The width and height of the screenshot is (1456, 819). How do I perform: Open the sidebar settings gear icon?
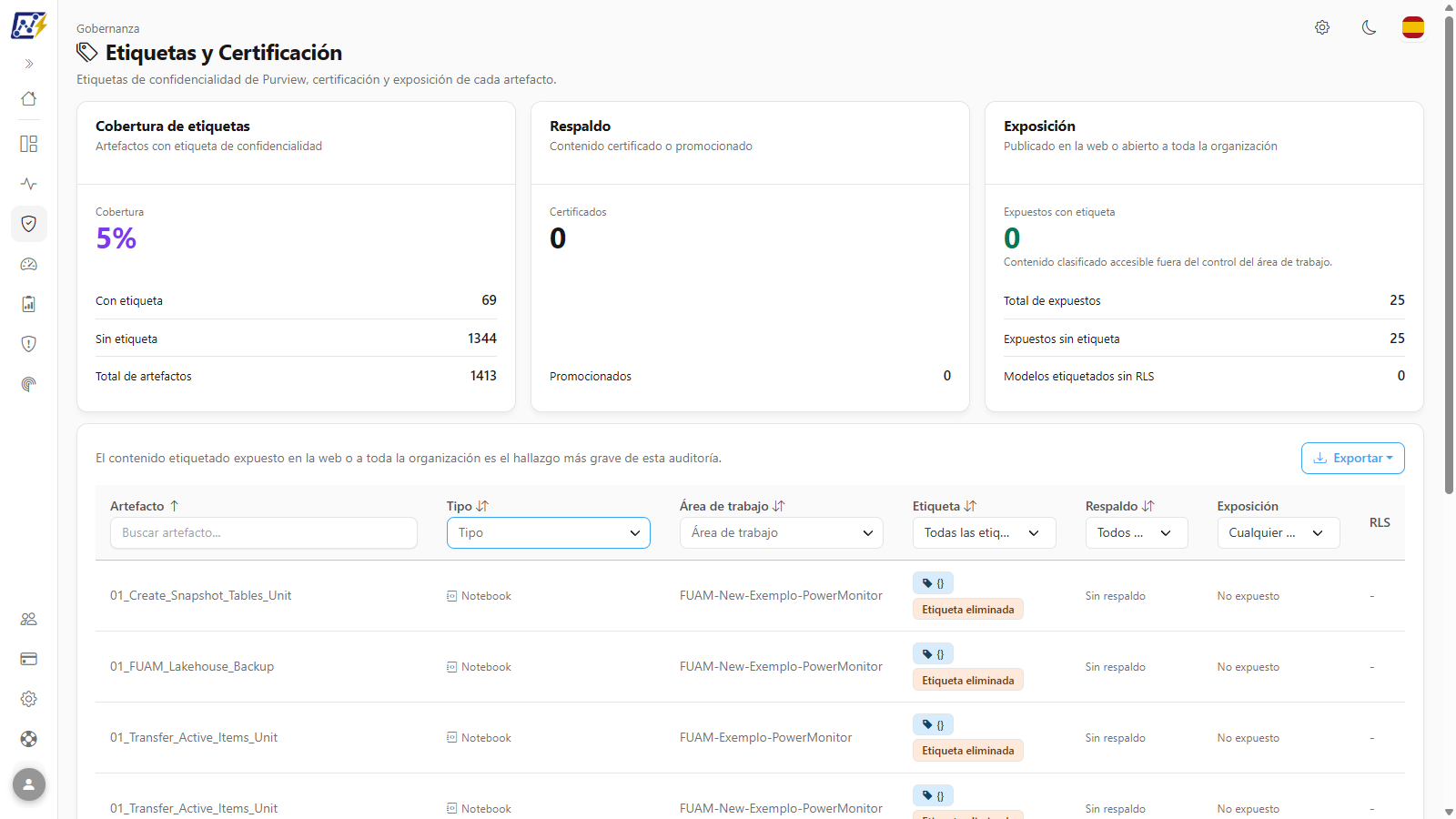point(29,699)
